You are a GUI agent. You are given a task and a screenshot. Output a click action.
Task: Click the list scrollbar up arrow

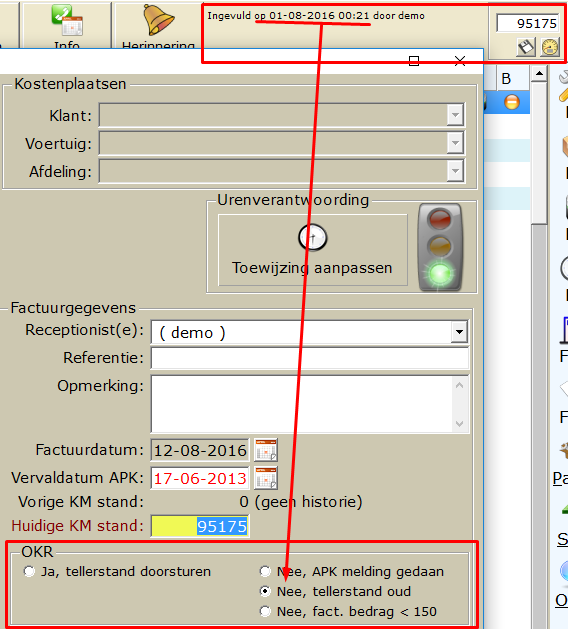click(x=539, y=74)
